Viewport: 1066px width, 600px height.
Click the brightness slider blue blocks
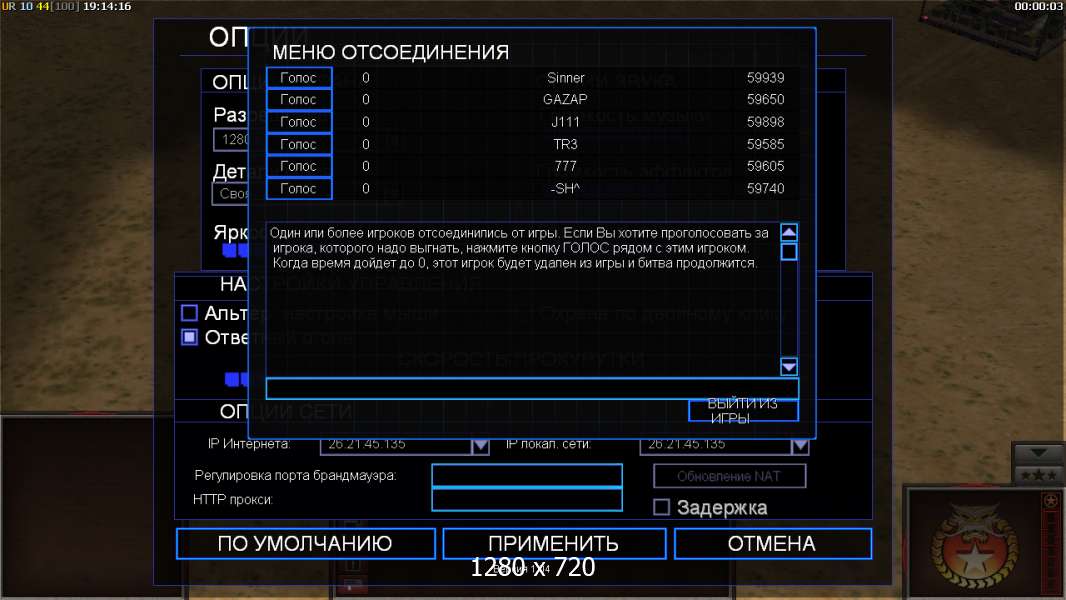click(236, 251)
